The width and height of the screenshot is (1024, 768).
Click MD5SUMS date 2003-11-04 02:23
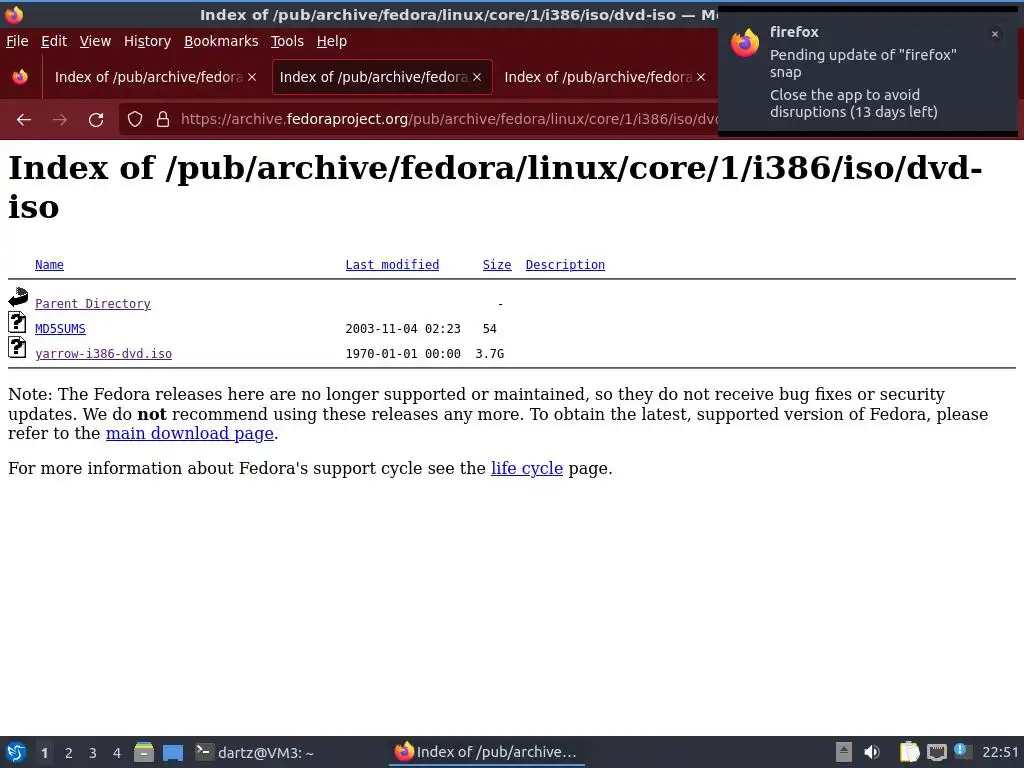click(x=403, y=328)
